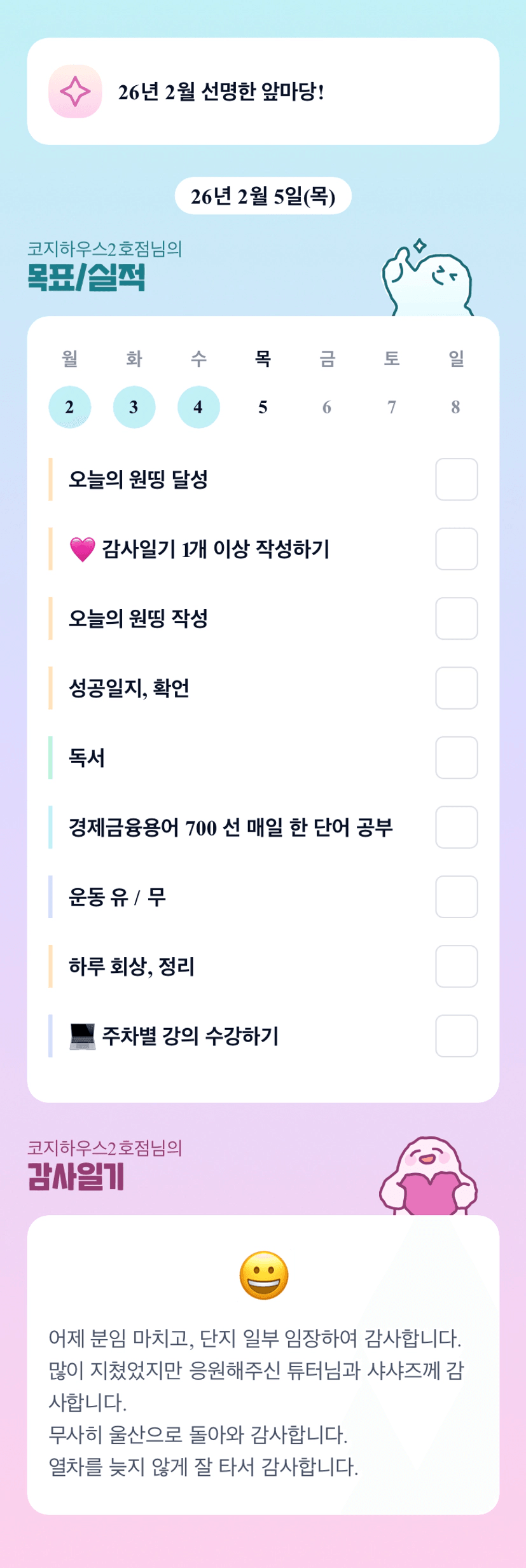Click the pink sparkle star icon
The image size is (526, 1568).
pyautogui.click(x=75, y=92)
